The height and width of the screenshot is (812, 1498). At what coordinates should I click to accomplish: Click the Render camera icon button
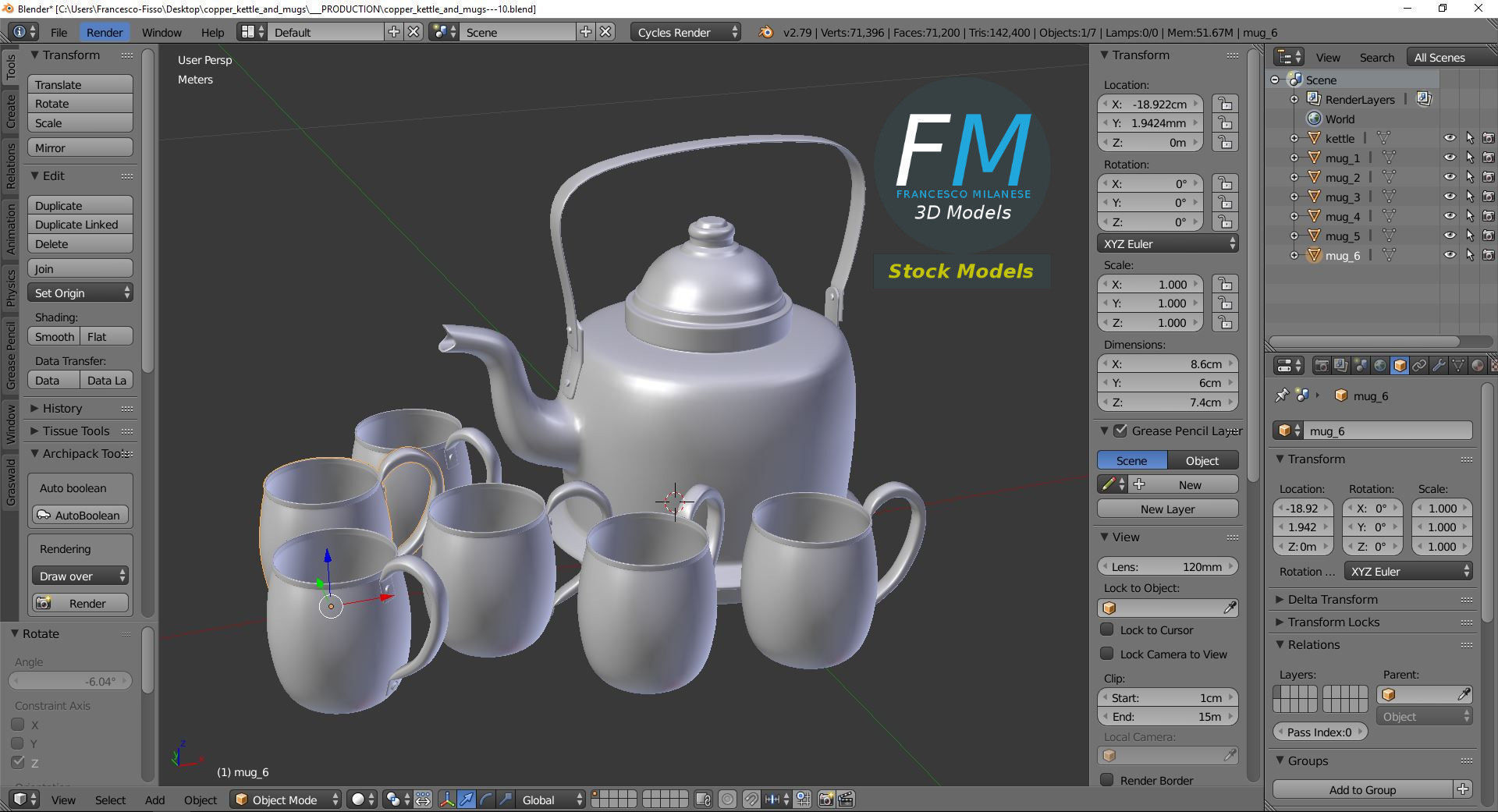[80, 603]
